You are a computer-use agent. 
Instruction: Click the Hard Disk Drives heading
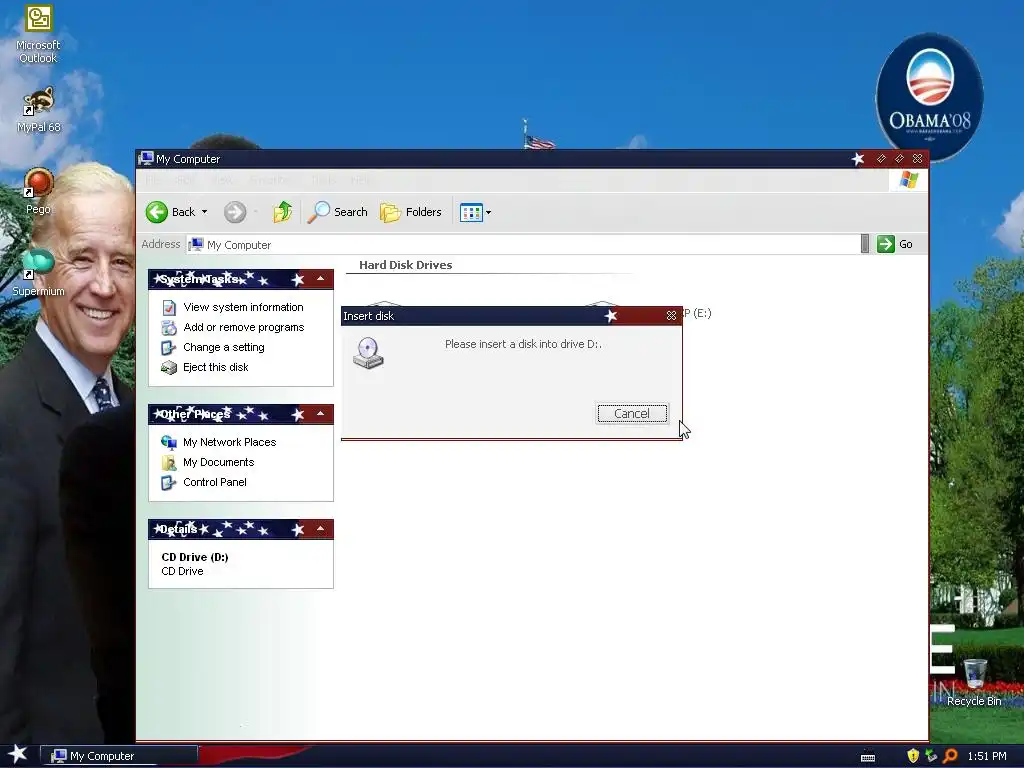[x=406, y=264]
